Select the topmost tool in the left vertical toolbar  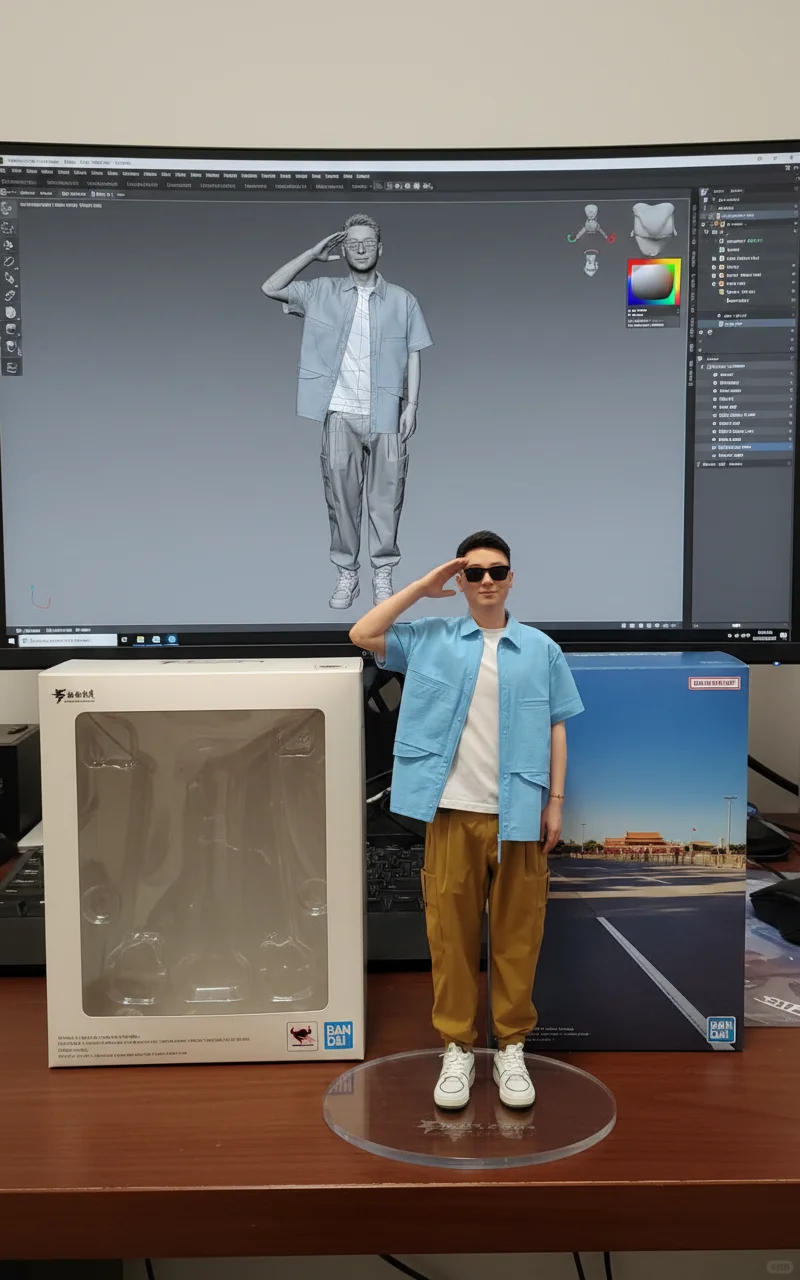point(9,209)
